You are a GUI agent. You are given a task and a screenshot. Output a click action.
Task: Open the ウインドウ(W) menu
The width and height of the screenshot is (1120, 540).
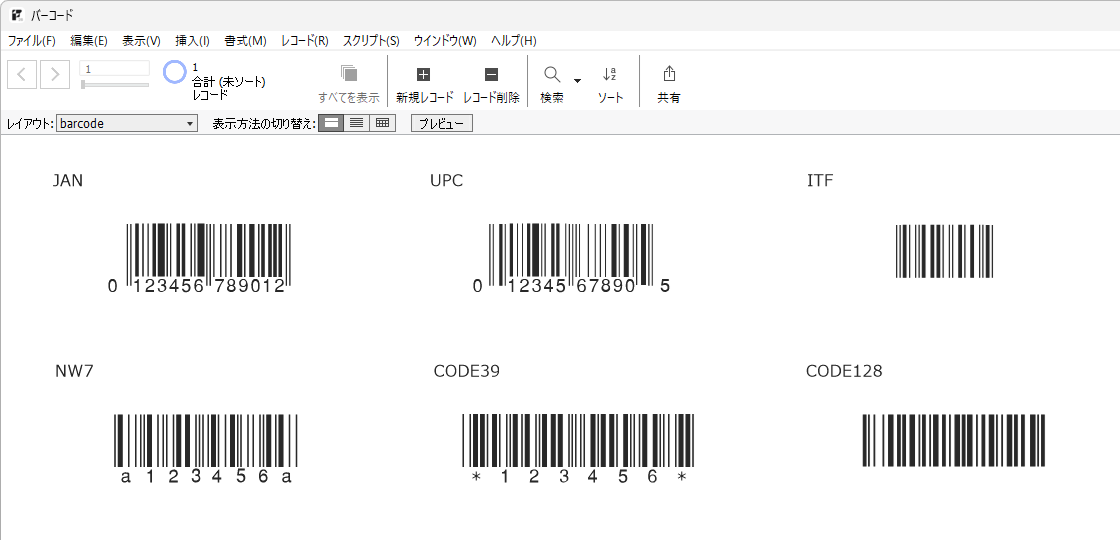pyautogui.click(x=445, y=41)
